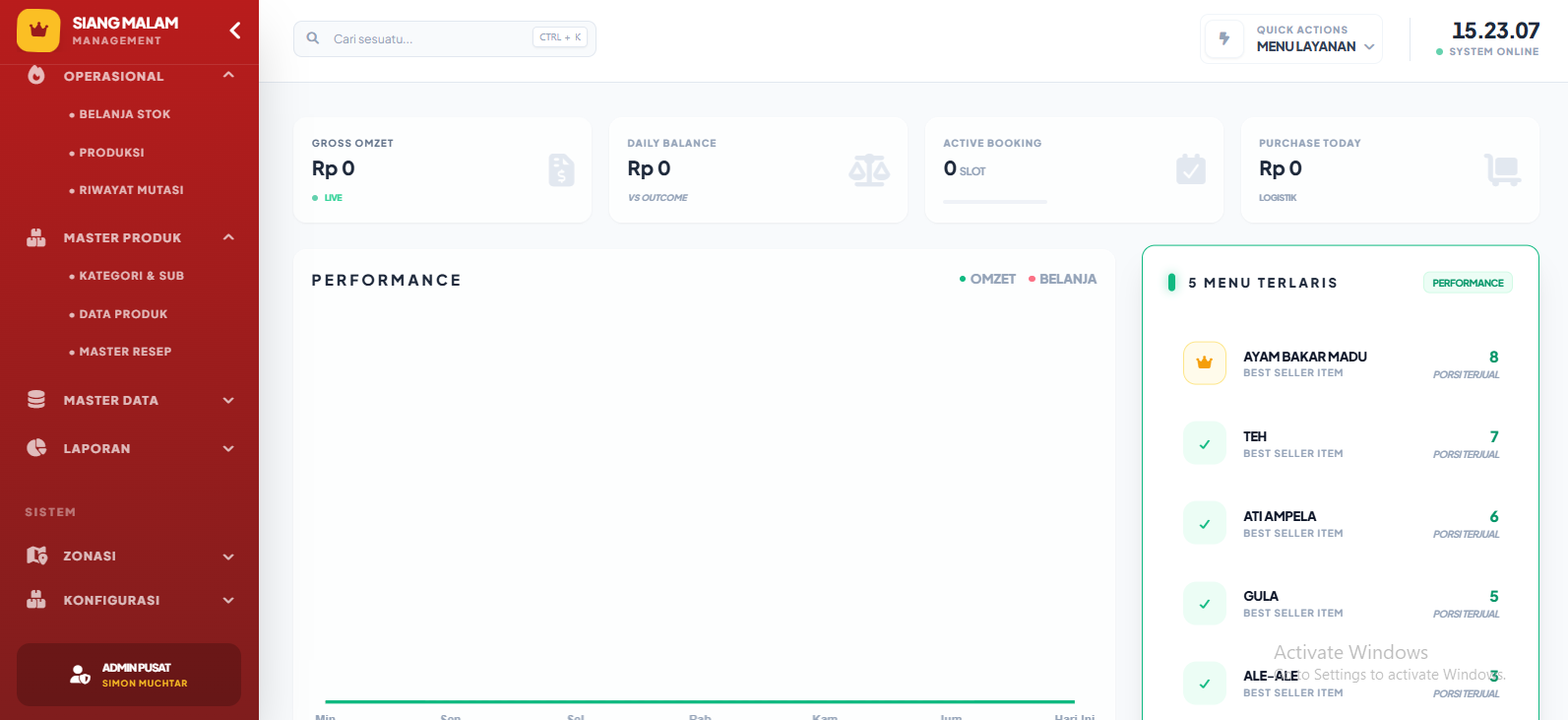Viewport: 1568px width, 720px height.
Task: Click the checkmark badge beside Gula
Action: coord(1205,603)
